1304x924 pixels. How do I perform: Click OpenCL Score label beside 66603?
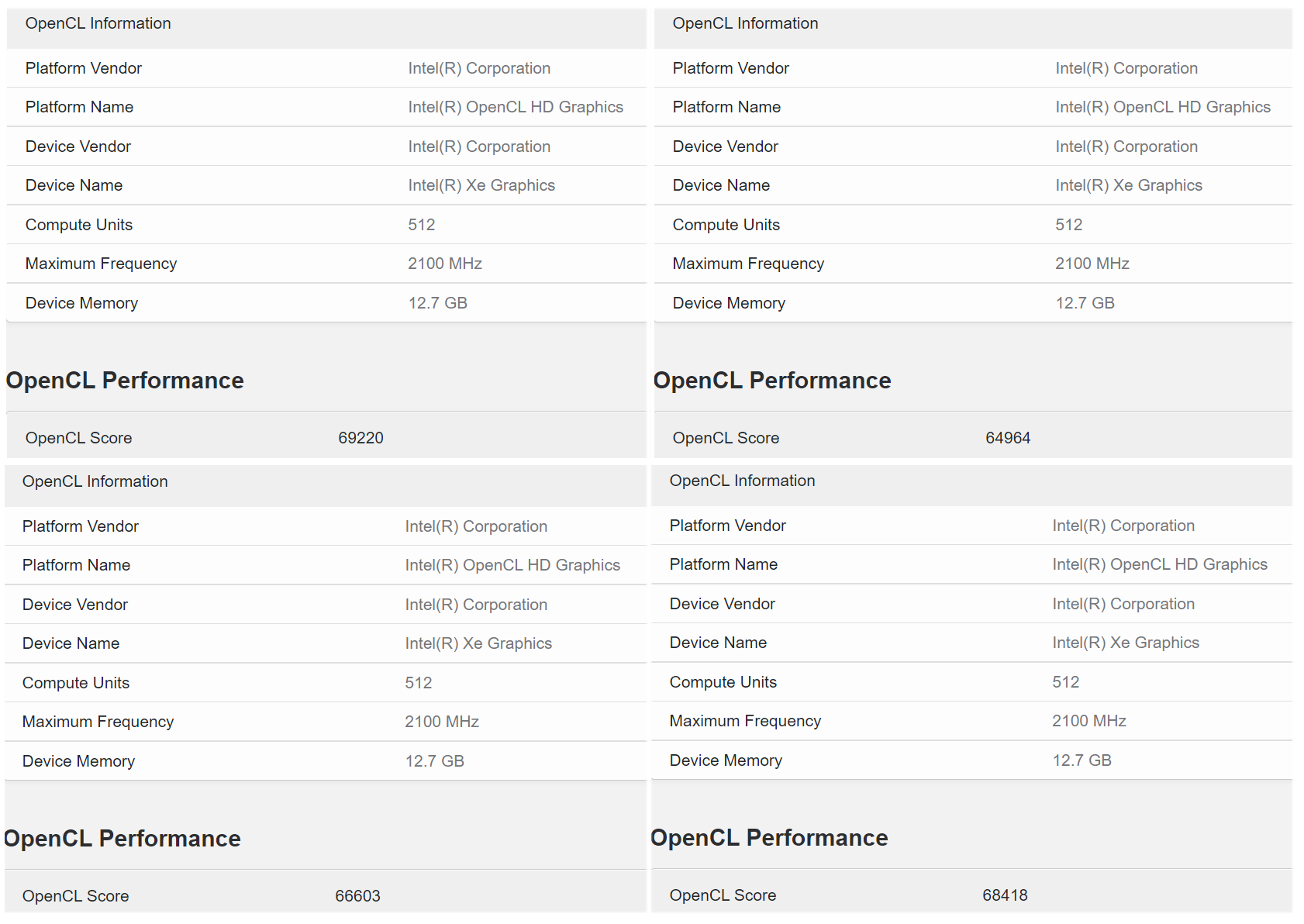coord(75,896)
